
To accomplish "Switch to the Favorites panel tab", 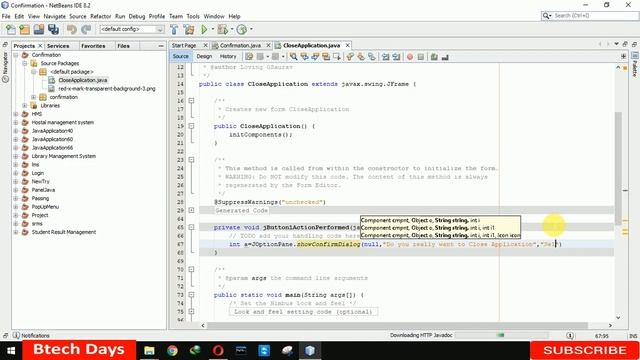I will (93, 46).
